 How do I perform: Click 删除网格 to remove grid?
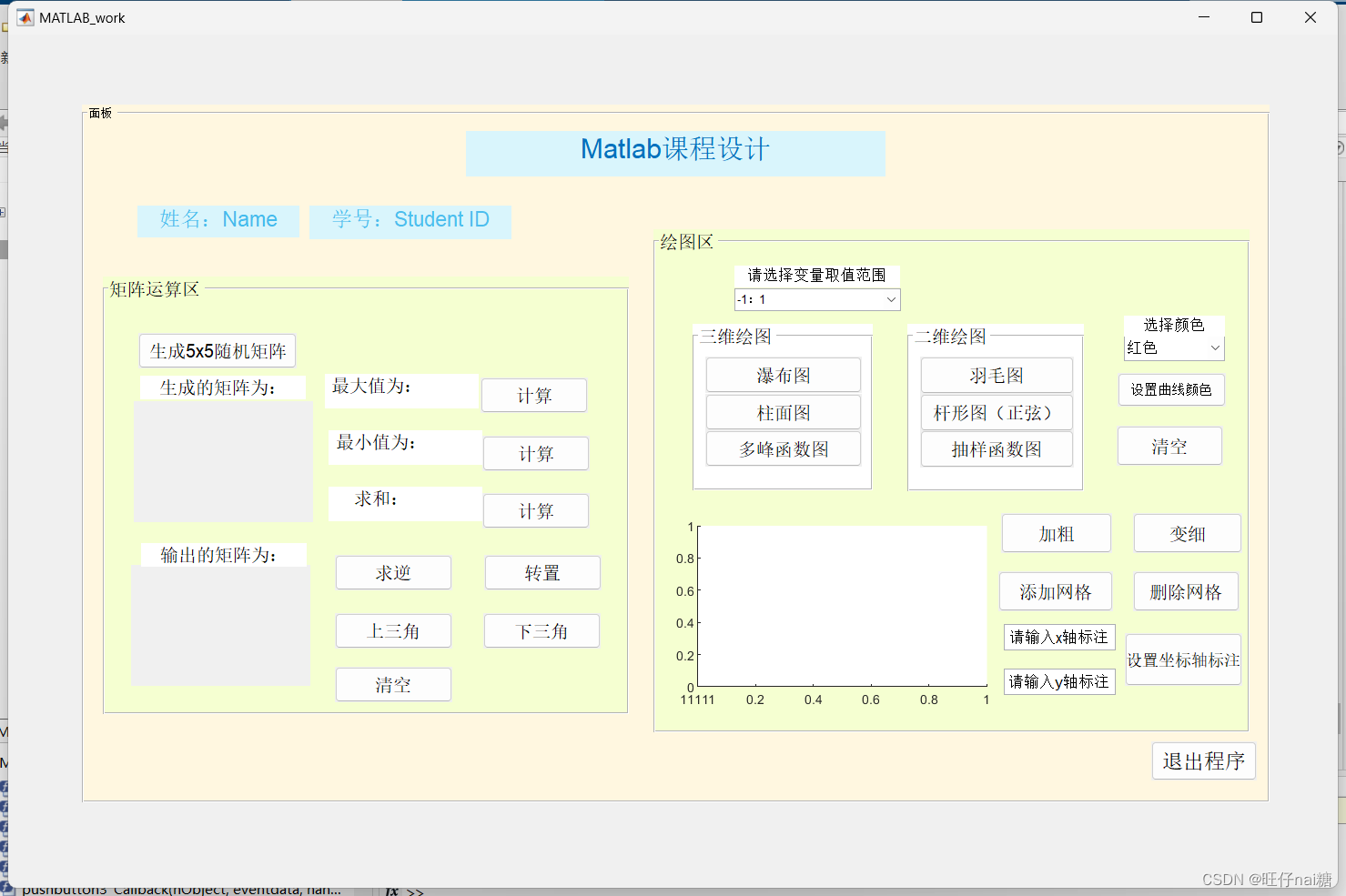(1186, 591)
